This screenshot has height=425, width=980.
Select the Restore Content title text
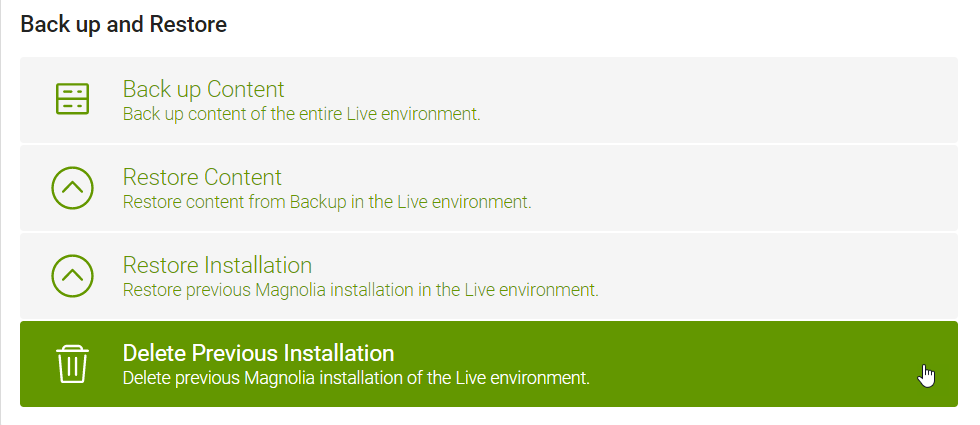click(x=202, y=178)
